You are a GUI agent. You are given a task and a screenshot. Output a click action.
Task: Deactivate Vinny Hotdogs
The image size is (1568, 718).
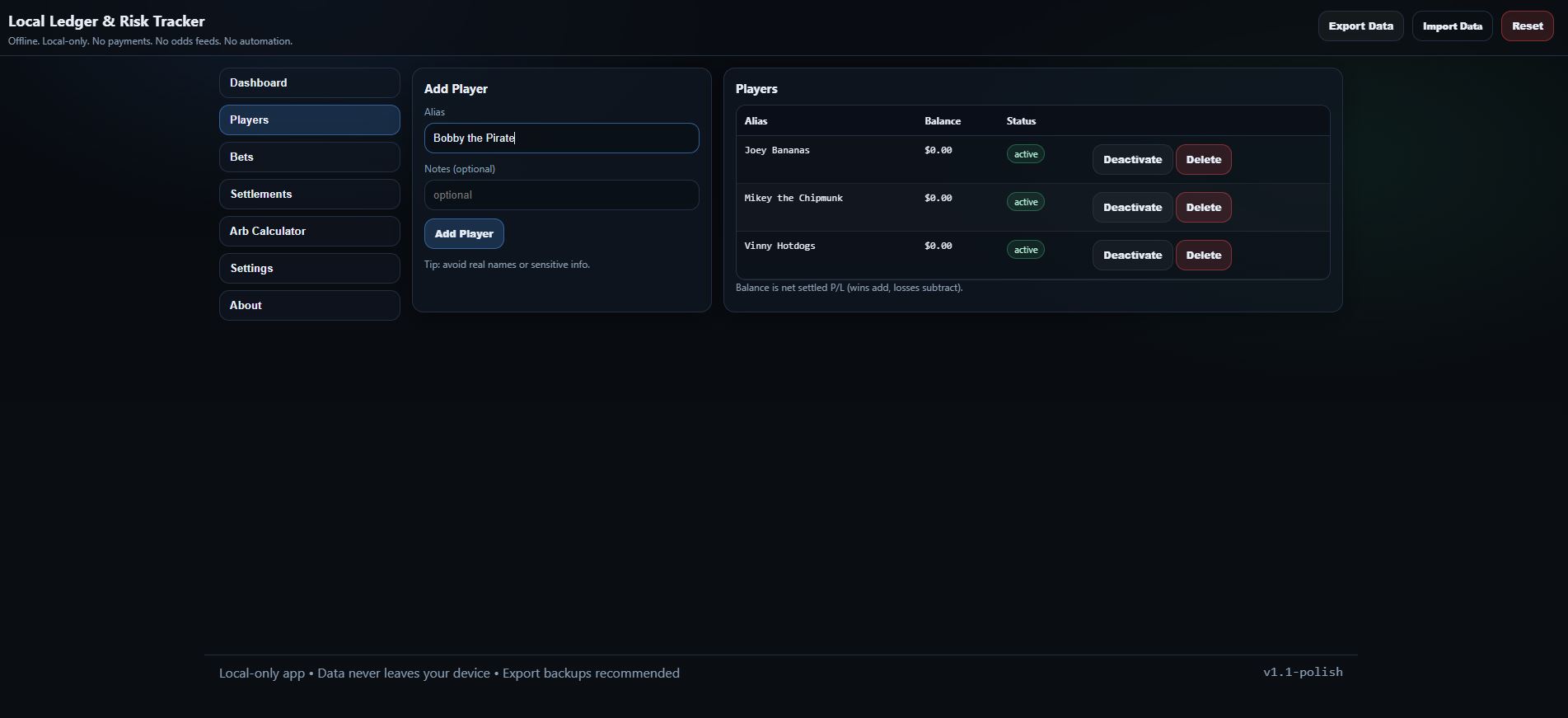(x=1132, y=256)
